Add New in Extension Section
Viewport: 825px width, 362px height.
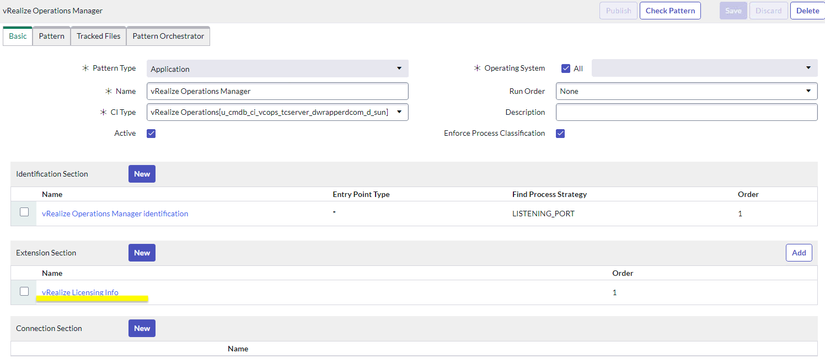142,253
